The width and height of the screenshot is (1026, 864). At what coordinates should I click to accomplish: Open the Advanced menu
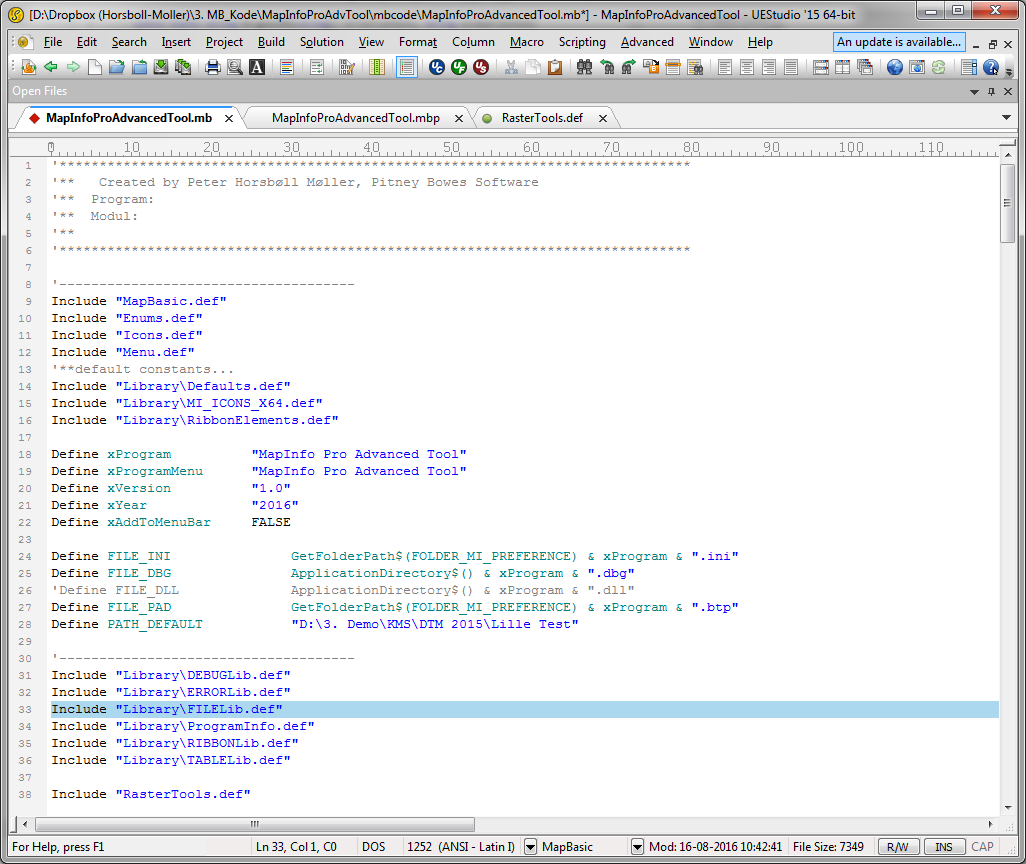pyautogui.click(x=647, y=42)
